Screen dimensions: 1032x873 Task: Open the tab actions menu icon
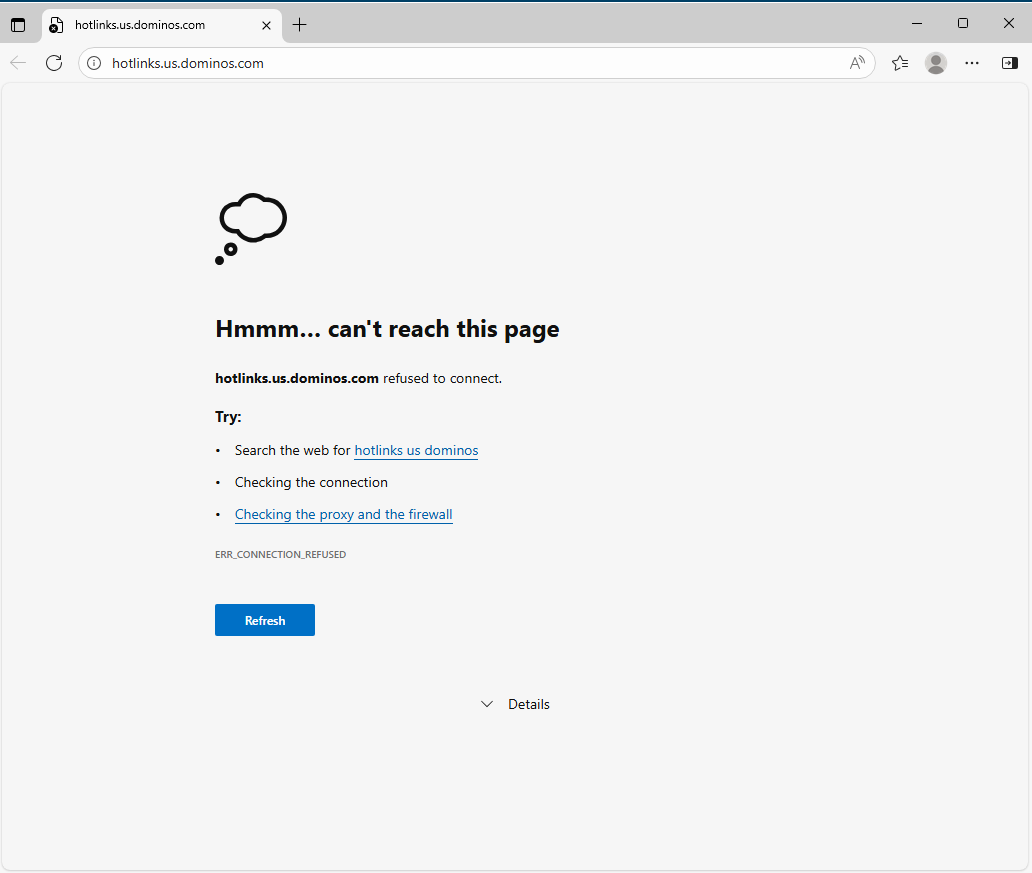(x=18, y=25)
